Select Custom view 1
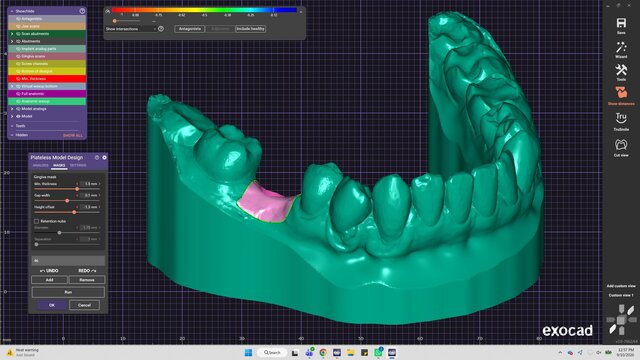640x360 pixels. point(621,295)
